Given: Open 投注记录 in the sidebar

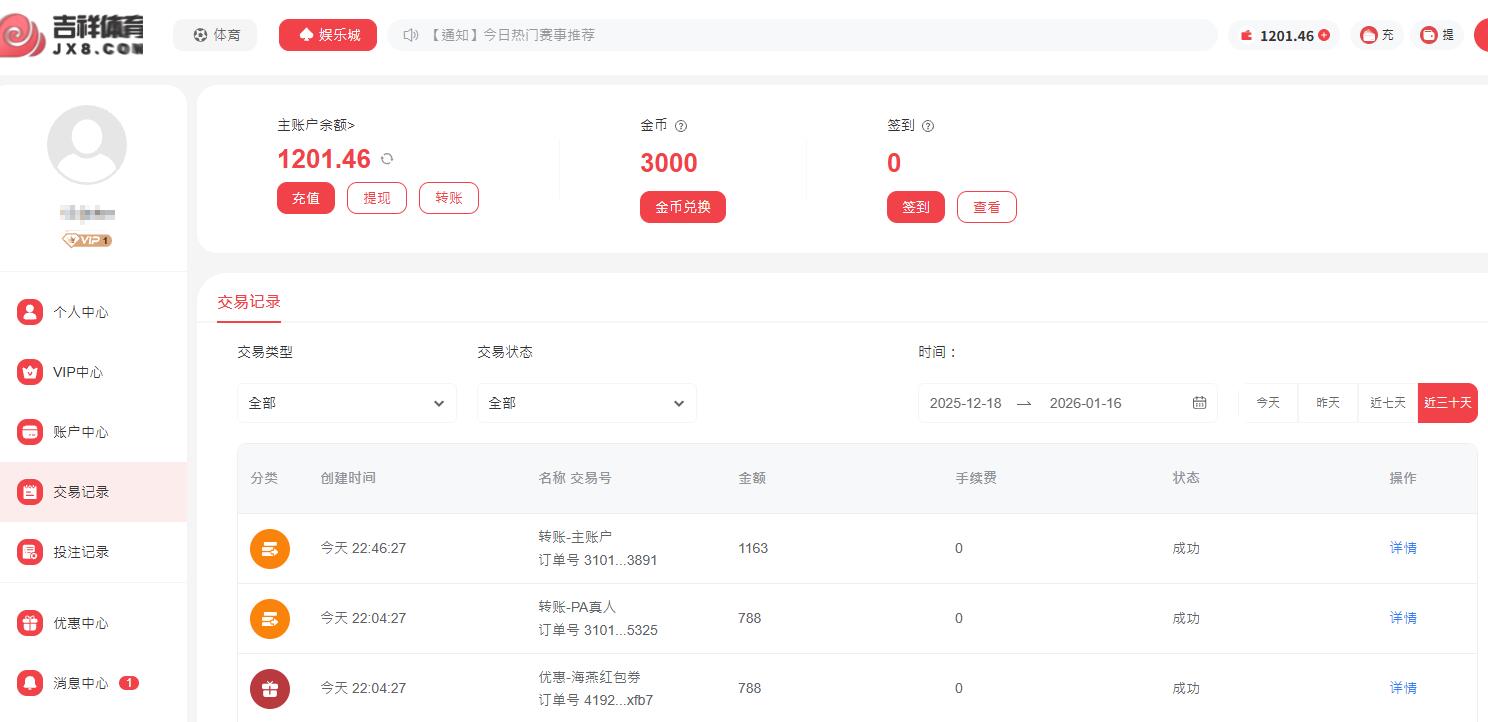Looking at the screenshot, I should tap(80, 552).
